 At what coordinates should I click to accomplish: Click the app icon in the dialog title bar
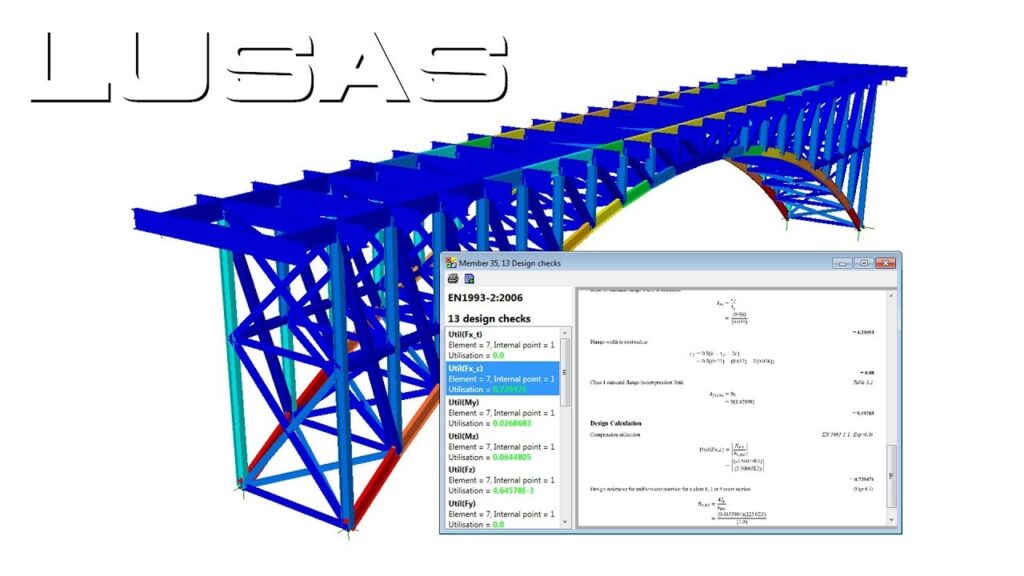click(451, 262)
